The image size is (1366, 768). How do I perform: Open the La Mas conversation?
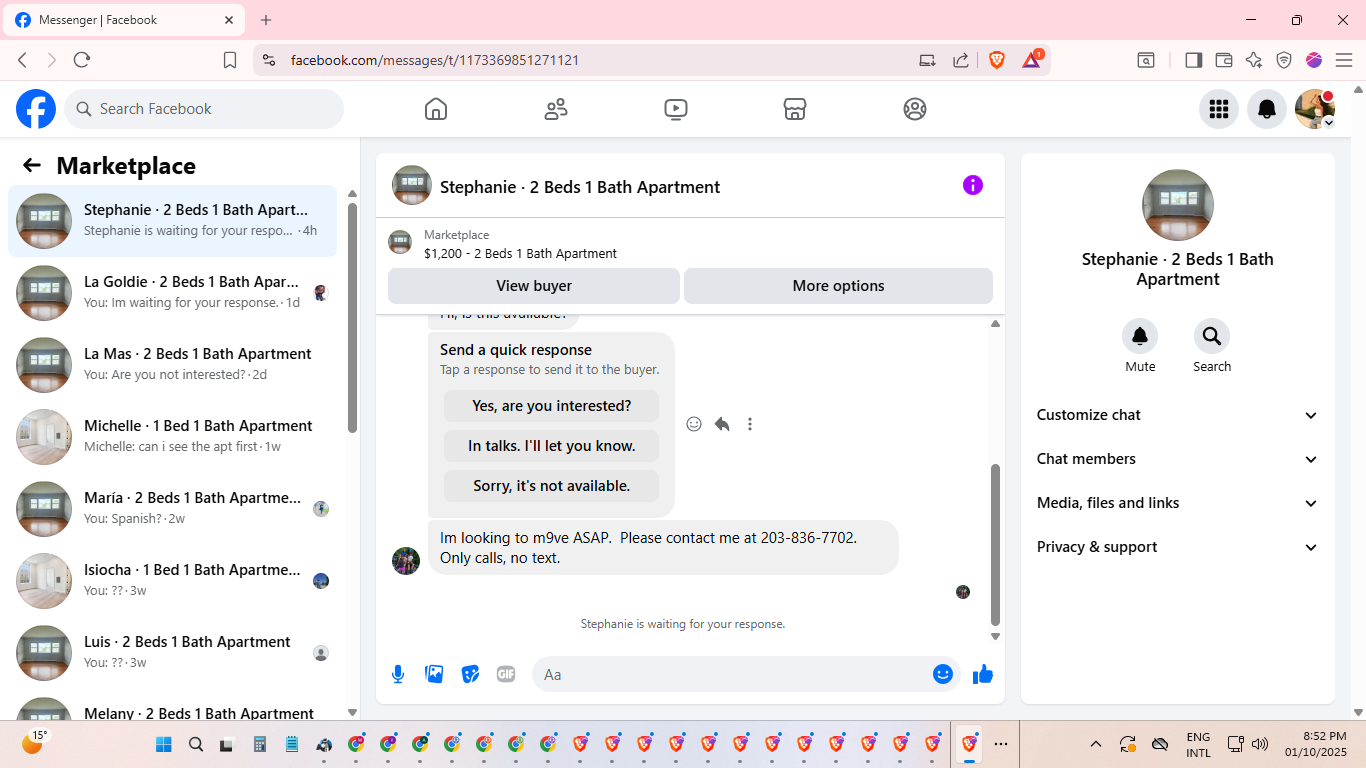[x=172, y=365]
